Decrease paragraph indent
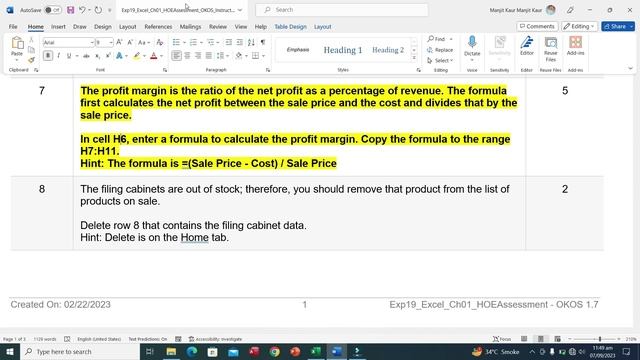Viewport: 640px width, 360px height. coord(229,42)
